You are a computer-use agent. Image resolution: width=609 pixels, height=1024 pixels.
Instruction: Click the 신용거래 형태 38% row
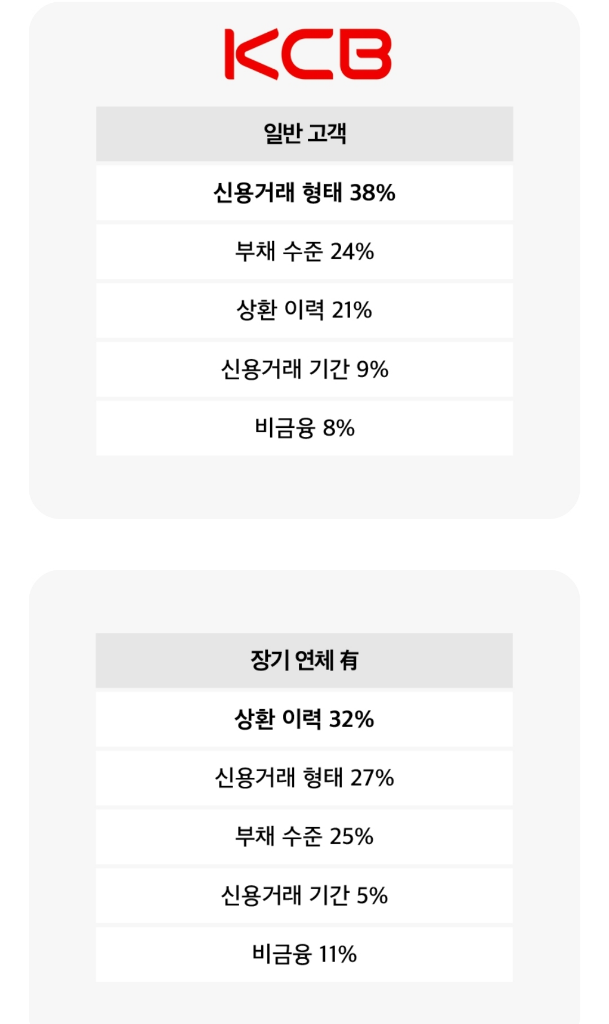[304, 193]
